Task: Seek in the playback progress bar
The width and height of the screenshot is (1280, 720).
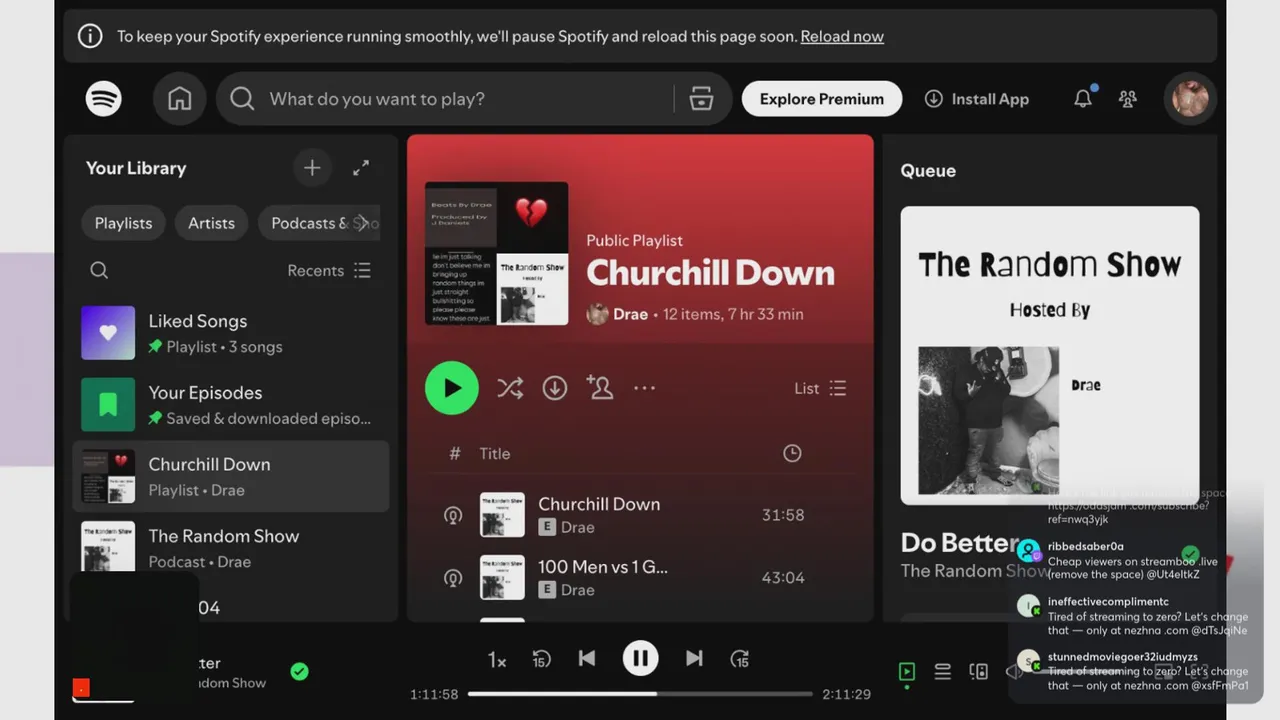Action: [x=640, y=694]
